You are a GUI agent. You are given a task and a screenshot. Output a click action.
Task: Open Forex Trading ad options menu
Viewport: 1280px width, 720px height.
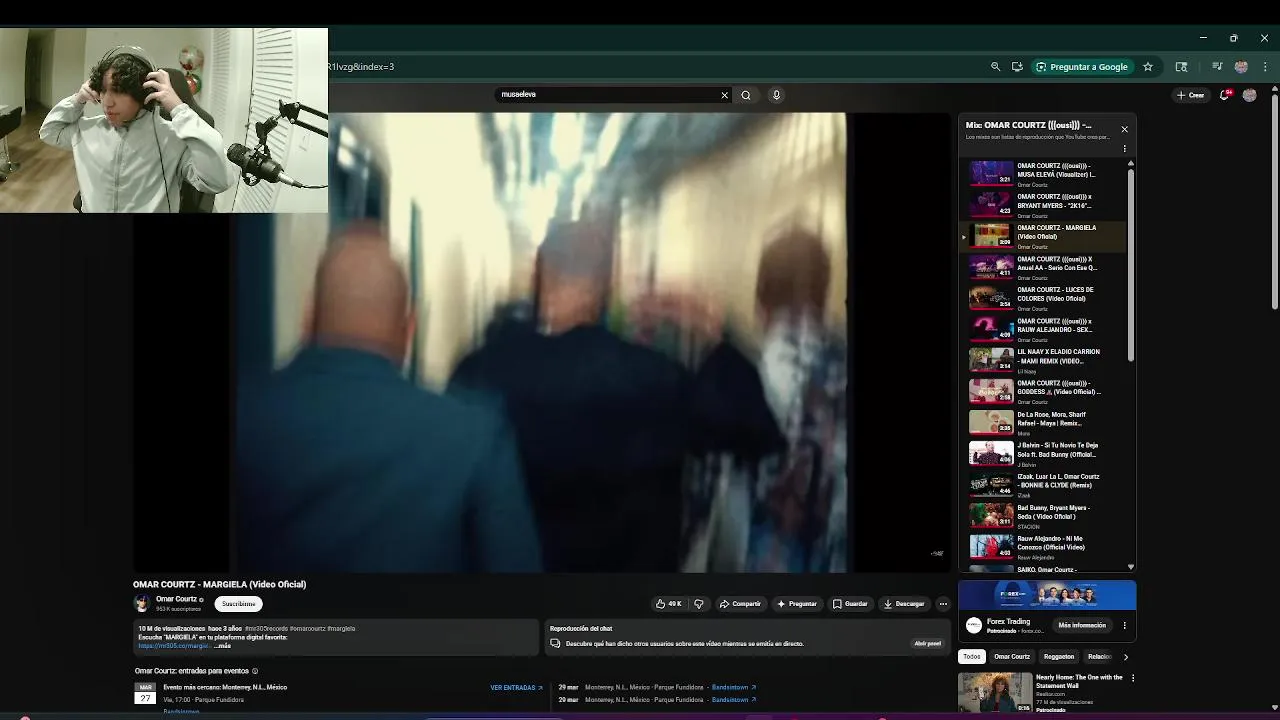pos(1124,626)
